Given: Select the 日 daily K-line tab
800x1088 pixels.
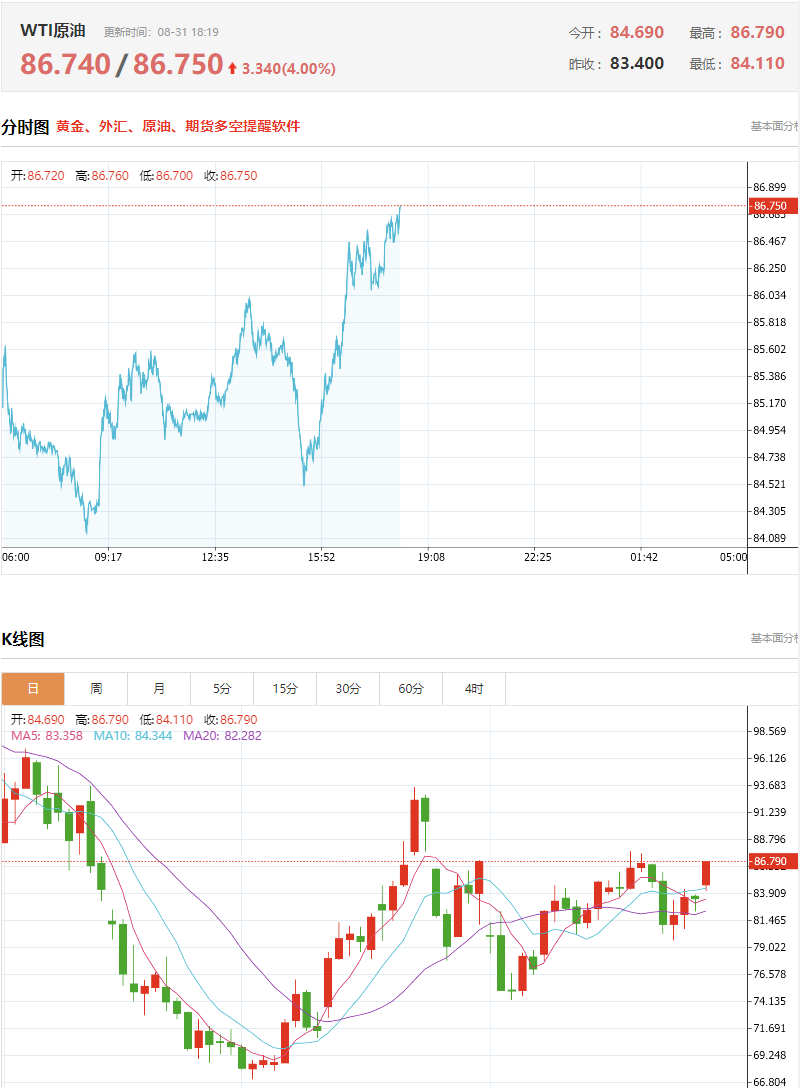Looking at the screenshot, I should (33, 688).
